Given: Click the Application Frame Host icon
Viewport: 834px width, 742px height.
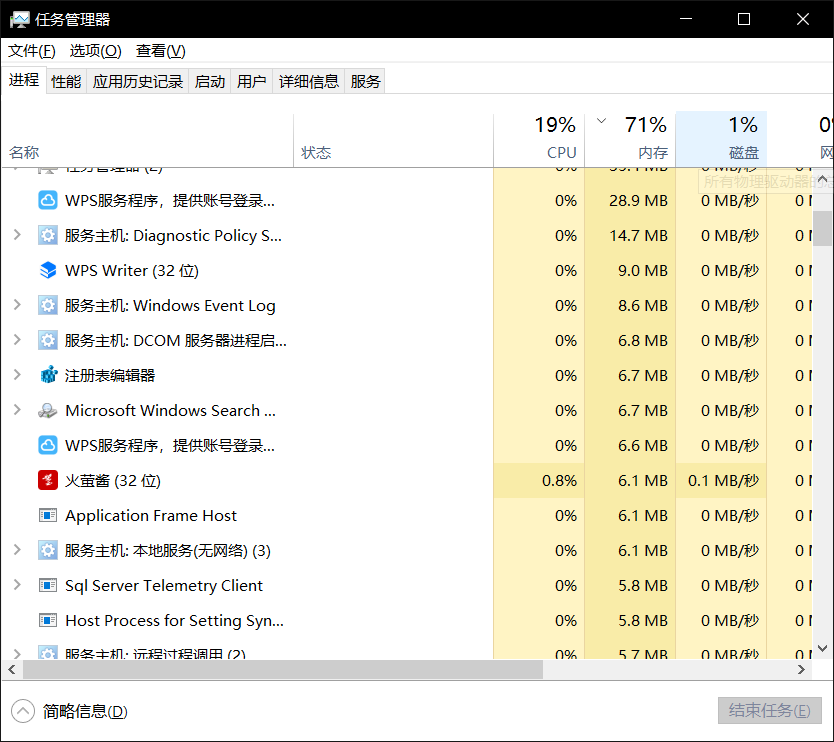Looking at the screenshot, I should 48,515.
